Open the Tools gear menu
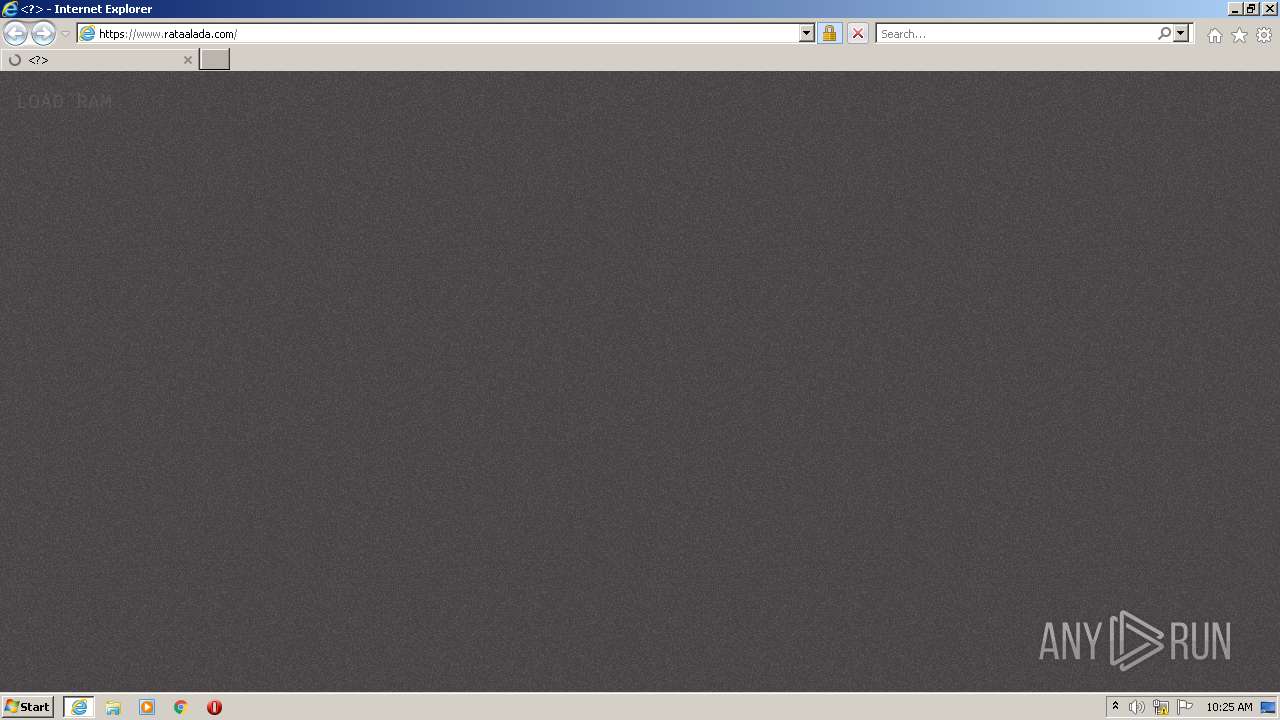Viewport: 1280px width, 720px height. (x=1264, y=35)
